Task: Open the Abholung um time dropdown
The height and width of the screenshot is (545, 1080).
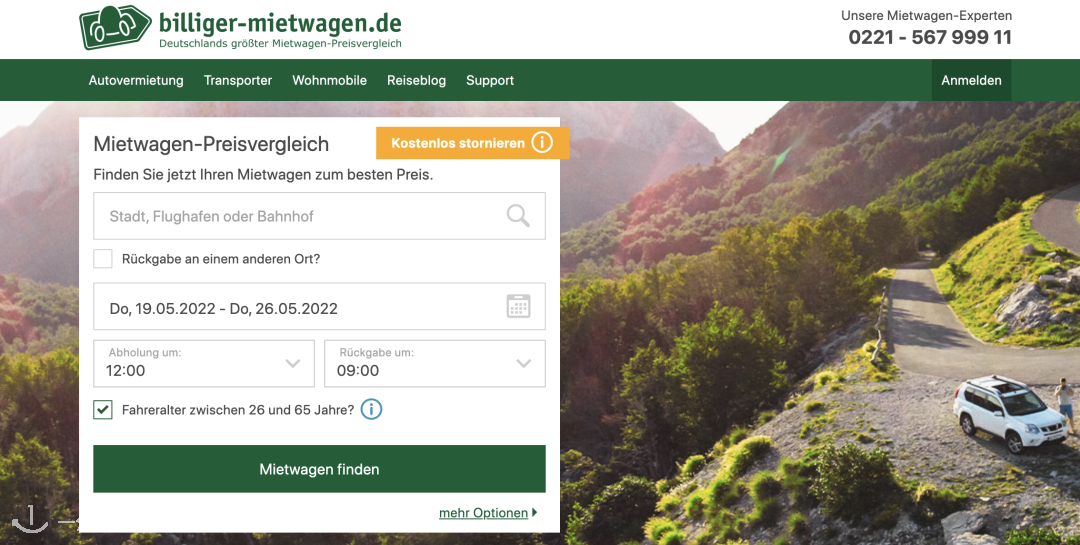Action: 204,363
